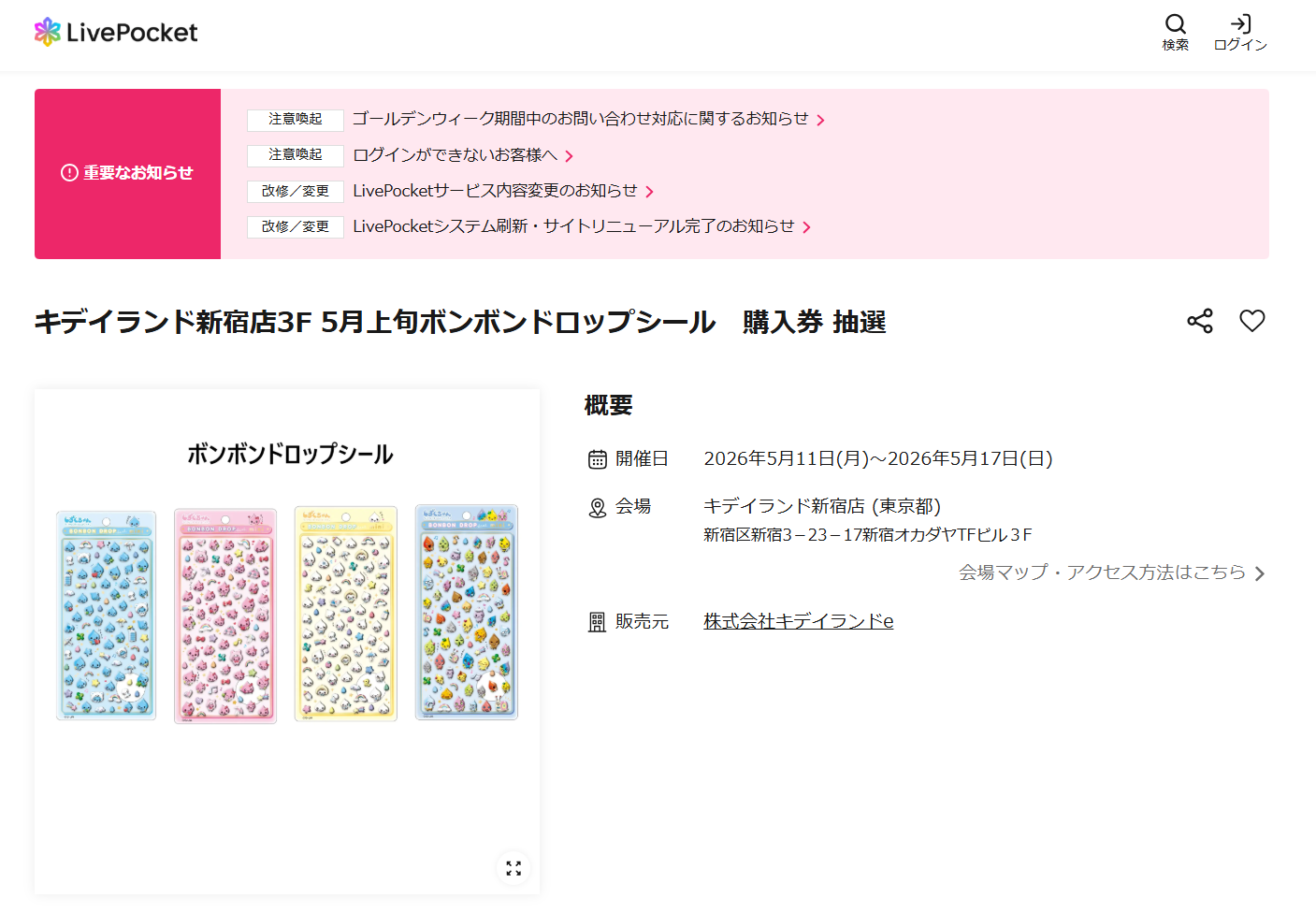Click the 会場 label
1316x913 pixels.
633,506
